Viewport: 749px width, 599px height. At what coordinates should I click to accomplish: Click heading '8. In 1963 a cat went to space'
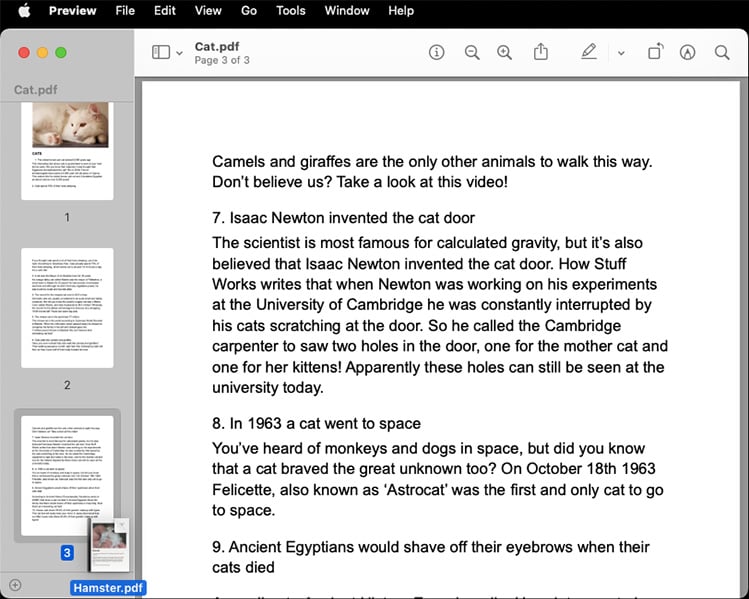(x=316, y=424)
